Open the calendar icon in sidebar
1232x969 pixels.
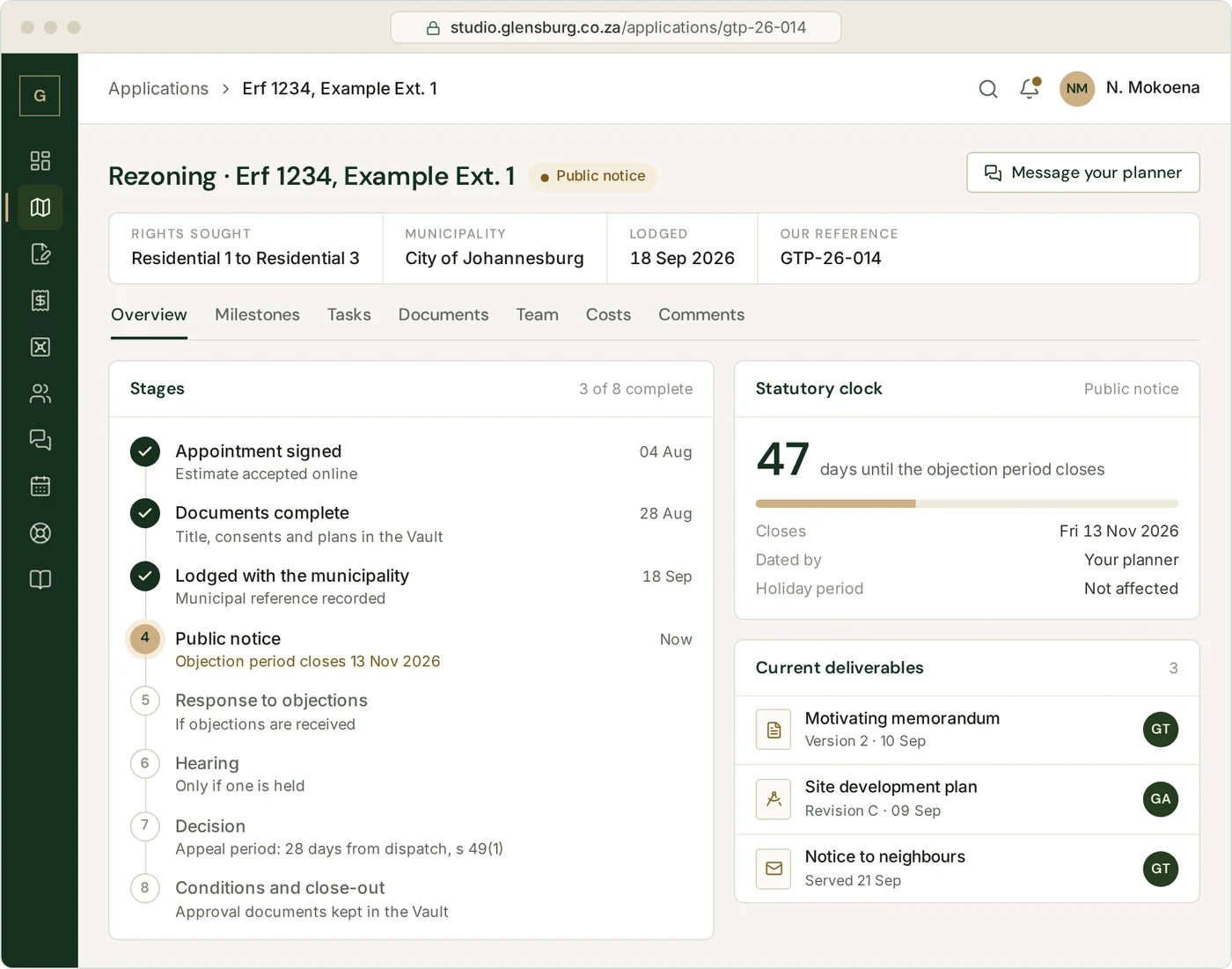40,486
